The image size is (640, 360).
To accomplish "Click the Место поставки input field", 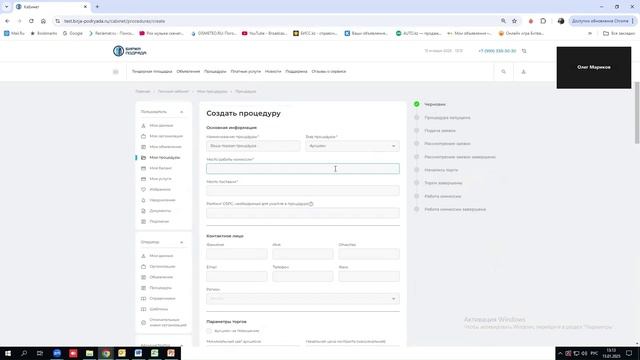I will tap(303, 191).
